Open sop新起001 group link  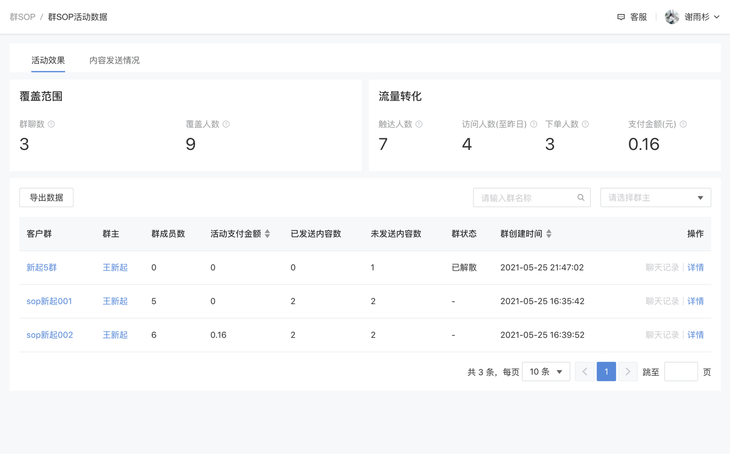(x=49, y=301)
